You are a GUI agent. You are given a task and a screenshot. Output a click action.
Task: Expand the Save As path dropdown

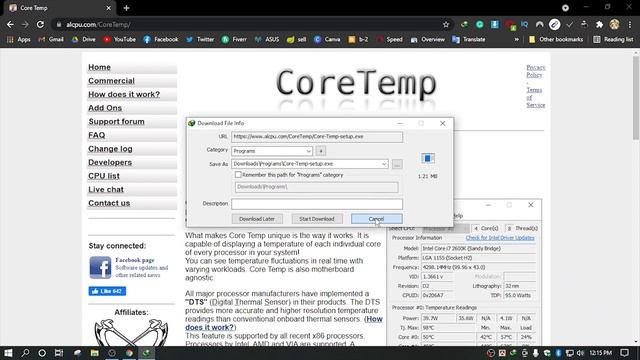[384, 164]
